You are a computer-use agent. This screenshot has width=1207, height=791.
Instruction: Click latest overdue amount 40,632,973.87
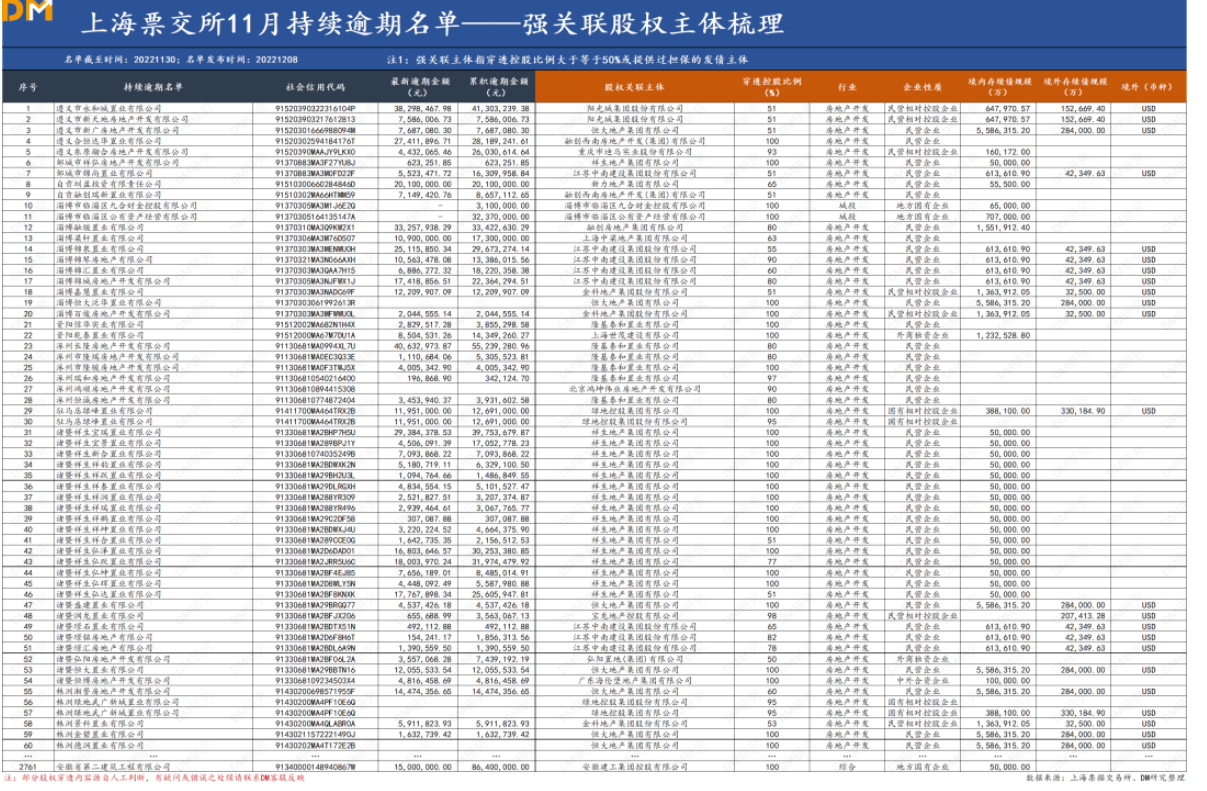click(x=423, y=346)
